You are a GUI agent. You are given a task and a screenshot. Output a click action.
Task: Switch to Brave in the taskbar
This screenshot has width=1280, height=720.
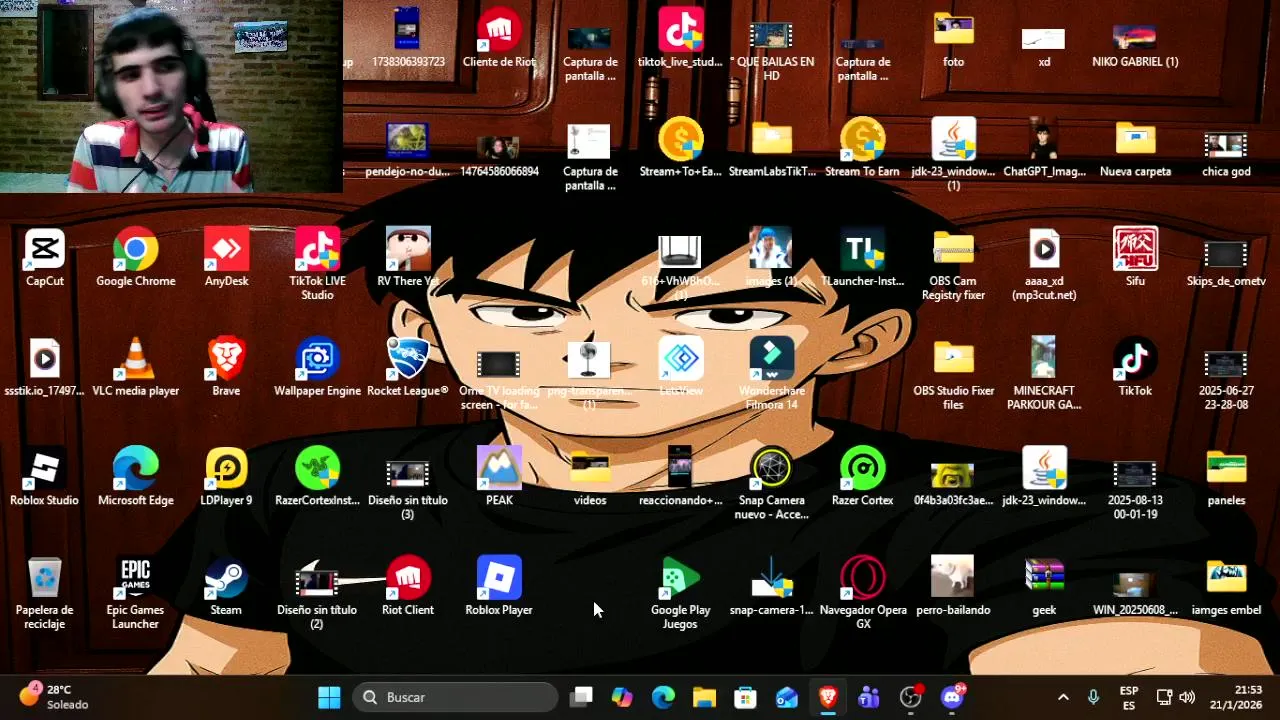pyautogui.click(x=828, y=697)
